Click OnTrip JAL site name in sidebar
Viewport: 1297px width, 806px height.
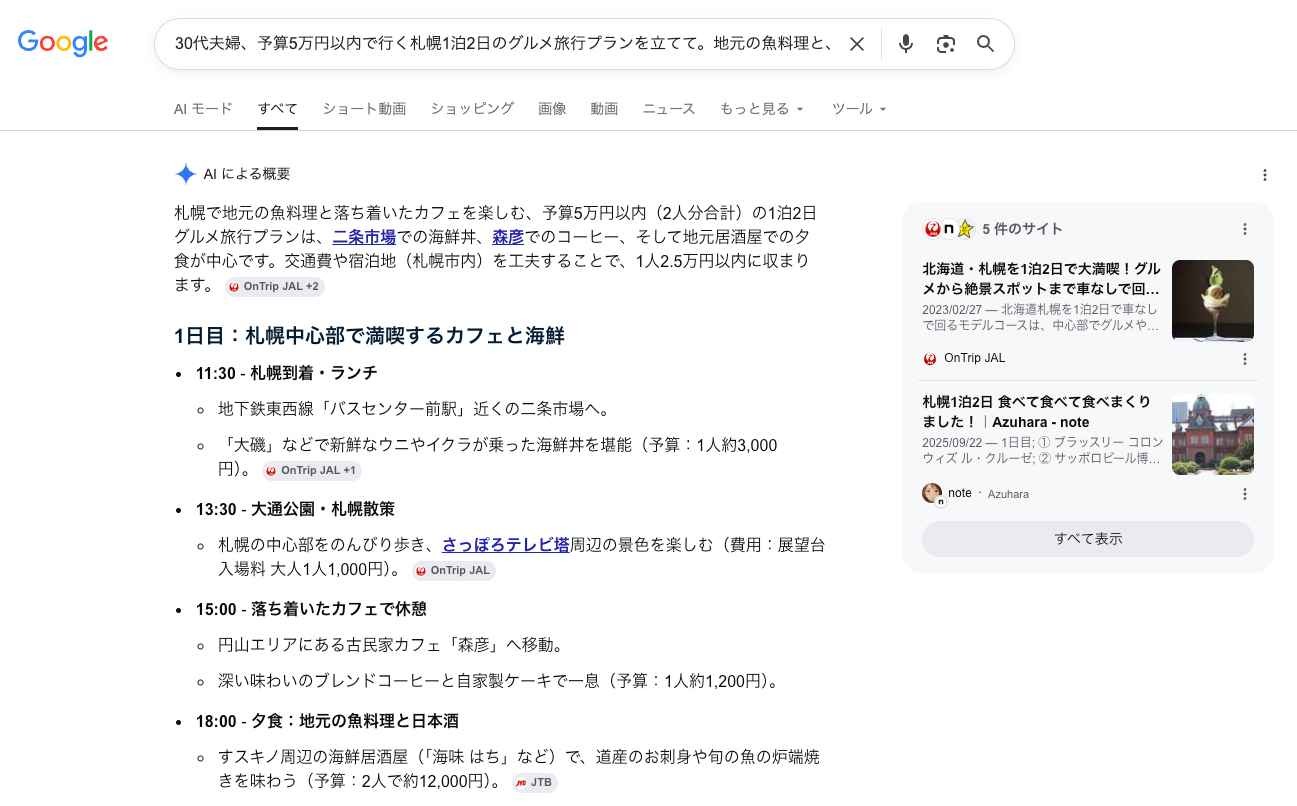point(974,358)
